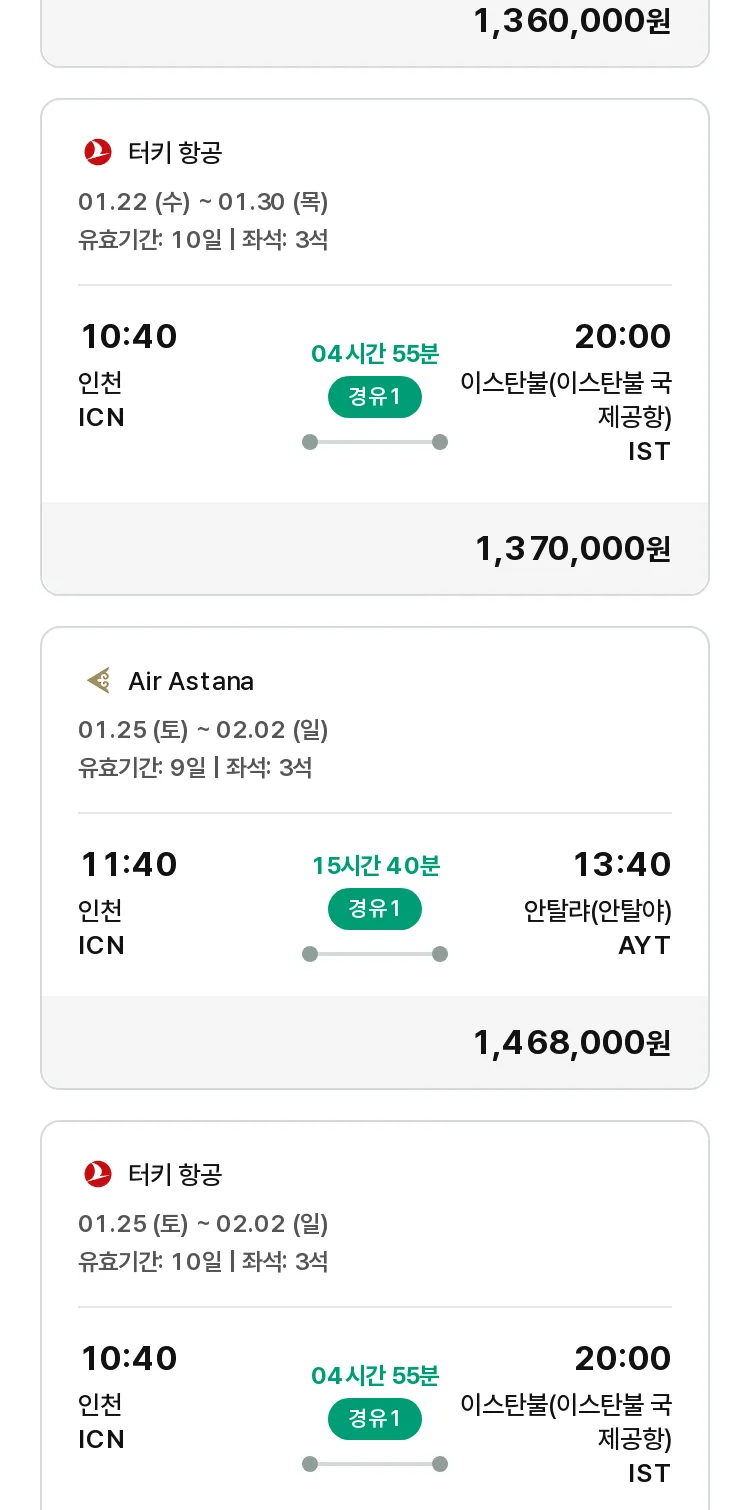Click Turkish Airlines logo on 01.25 flight

click(x=98, y=1173)
